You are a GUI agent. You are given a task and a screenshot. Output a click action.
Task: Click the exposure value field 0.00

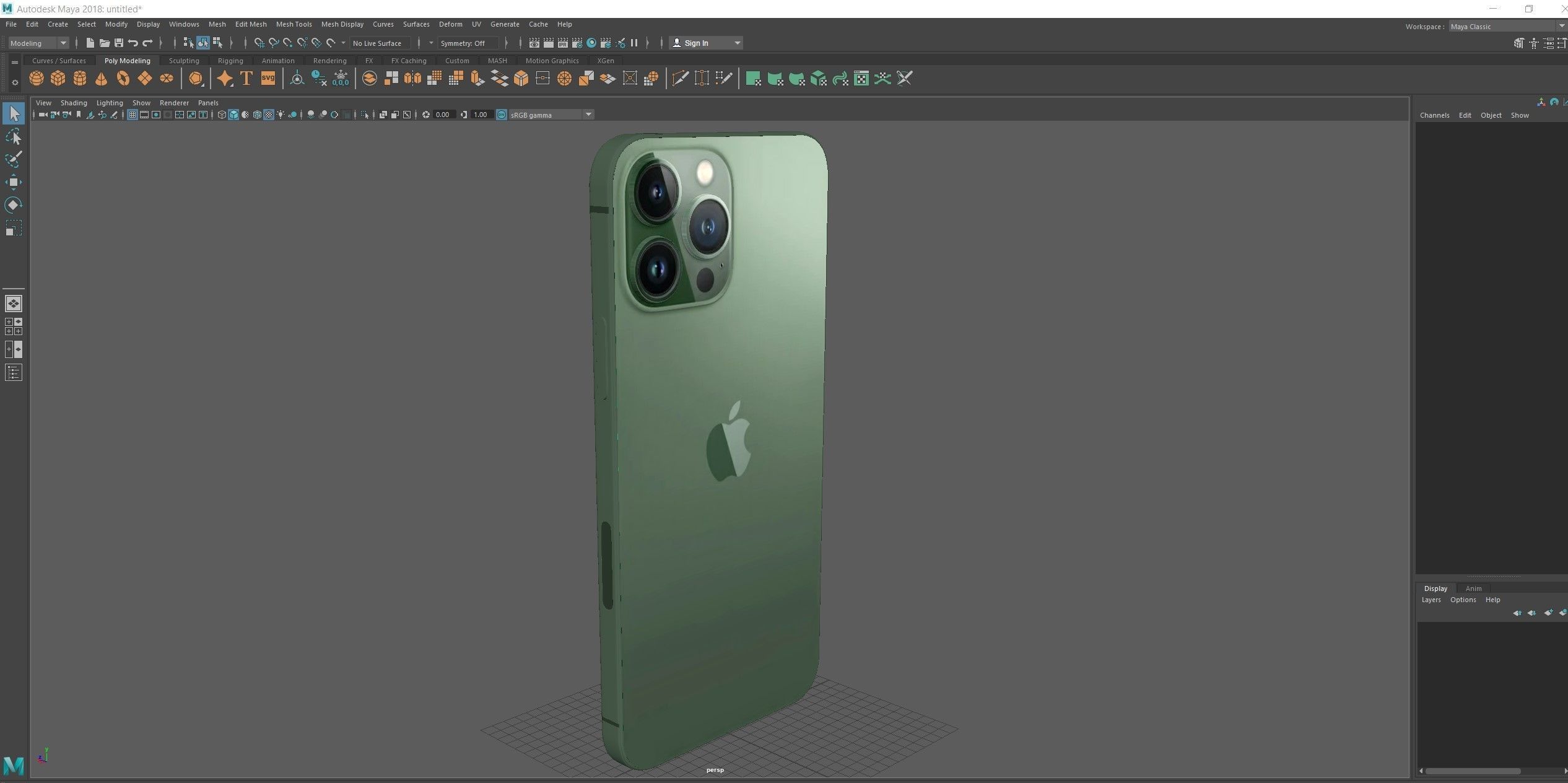[443, 115]
